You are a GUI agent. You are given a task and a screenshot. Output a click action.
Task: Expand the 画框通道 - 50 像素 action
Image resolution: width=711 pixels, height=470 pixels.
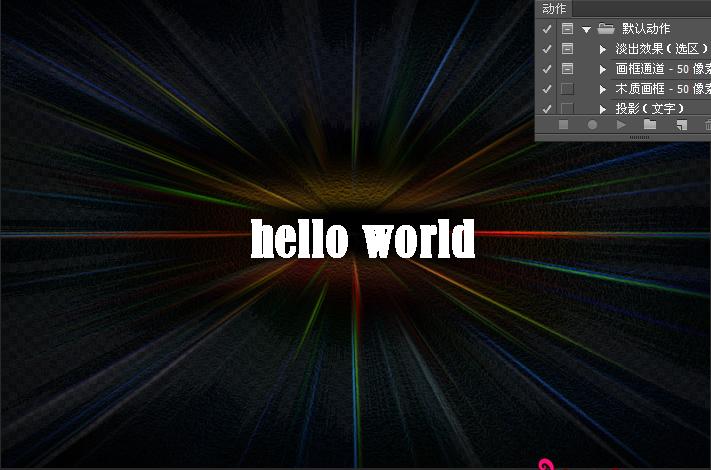pyautogui.click(x=603, y=69)
